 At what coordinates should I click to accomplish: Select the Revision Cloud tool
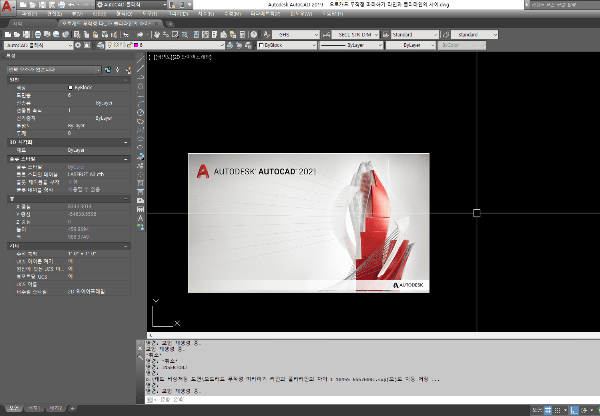[140, 121]
